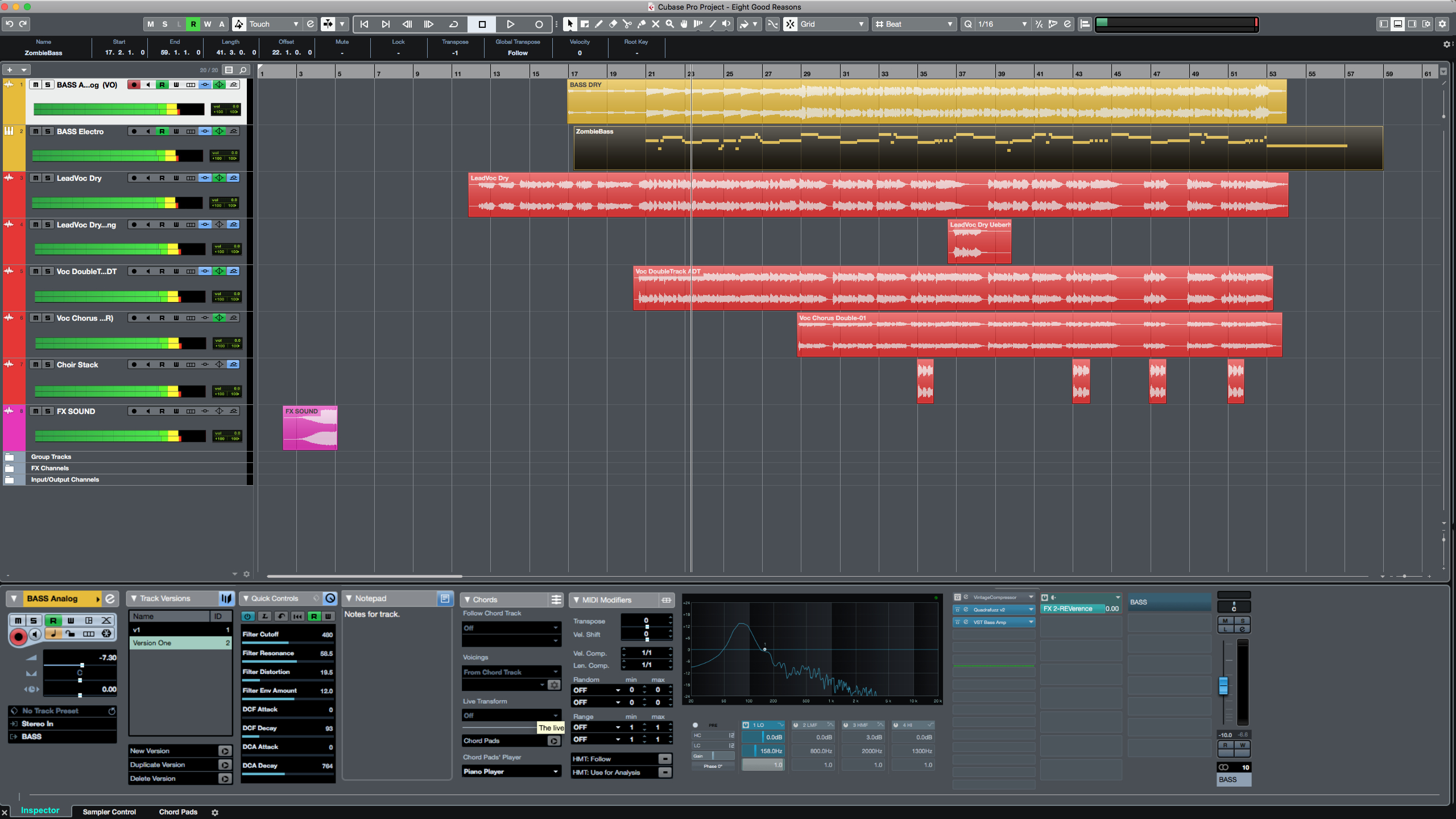Viewport: 1456px width, 819px height.
Task: Mute the FX SOUND track
Action: (x=35, y=411)
